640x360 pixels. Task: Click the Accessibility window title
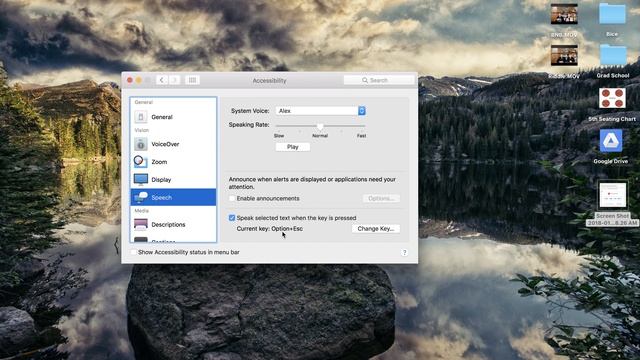269,80
